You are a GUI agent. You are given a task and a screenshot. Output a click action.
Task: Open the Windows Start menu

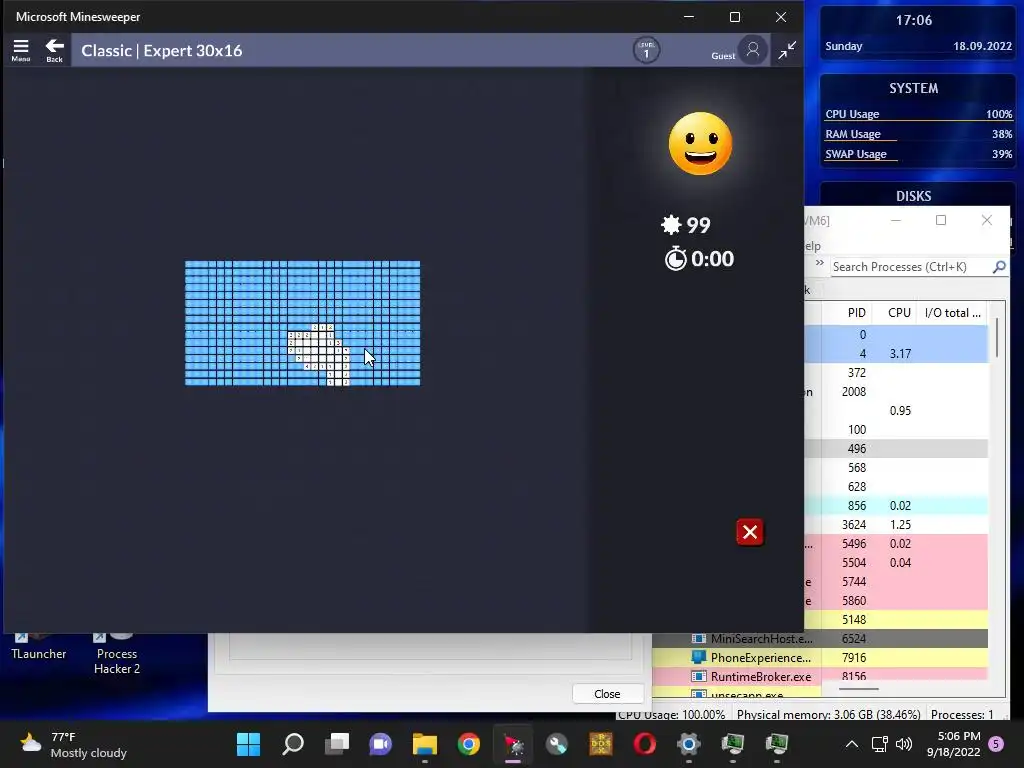248,744
